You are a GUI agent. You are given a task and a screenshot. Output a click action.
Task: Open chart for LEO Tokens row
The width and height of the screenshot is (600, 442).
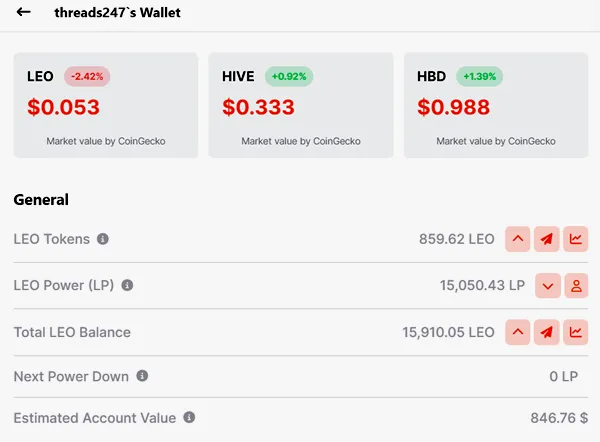tap(576, 239)
